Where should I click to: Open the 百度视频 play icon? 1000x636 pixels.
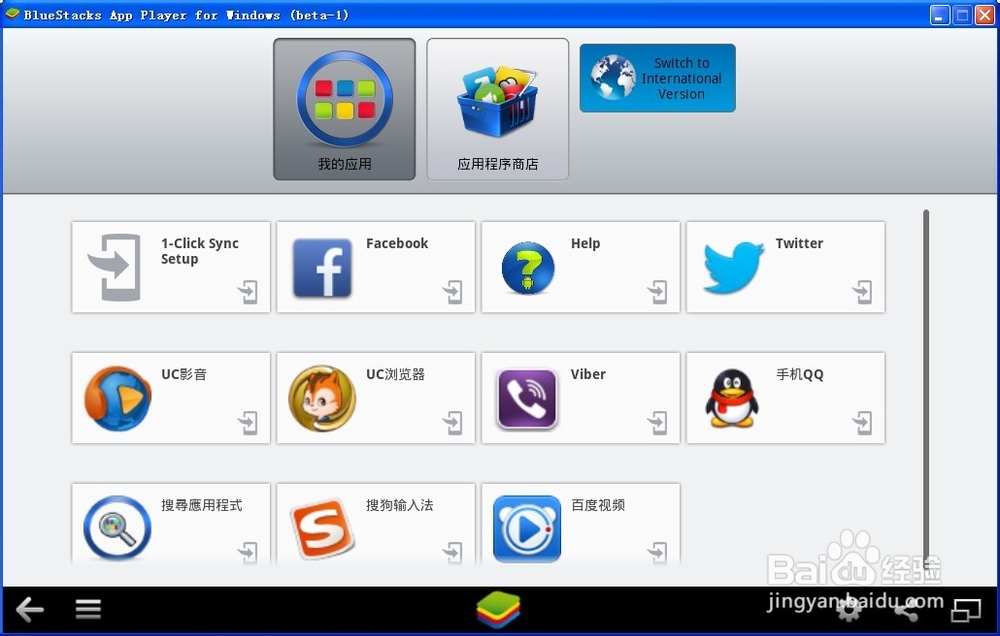pos(527,529)
